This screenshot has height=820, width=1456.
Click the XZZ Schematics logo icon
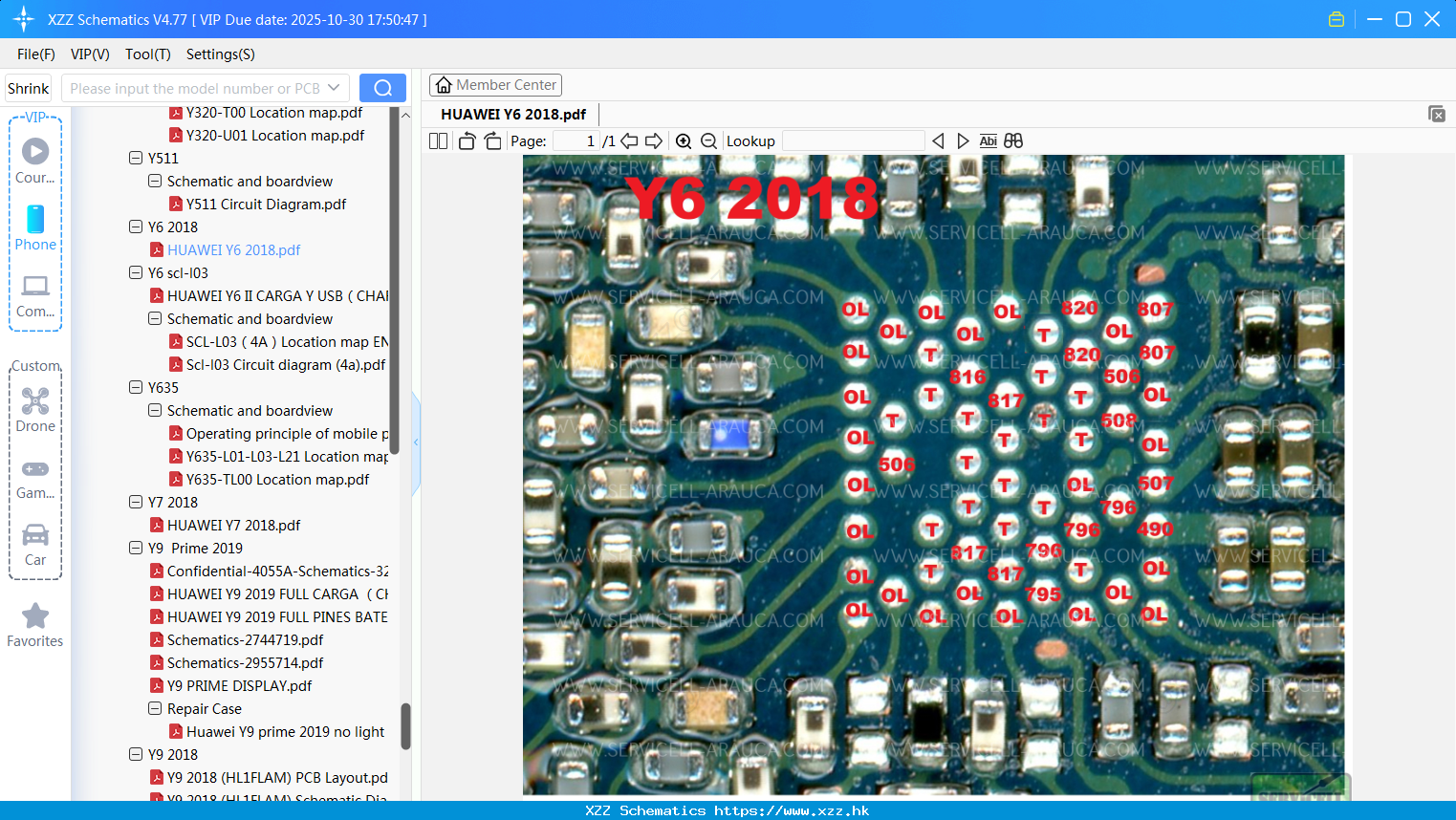(x=24, y=19)
